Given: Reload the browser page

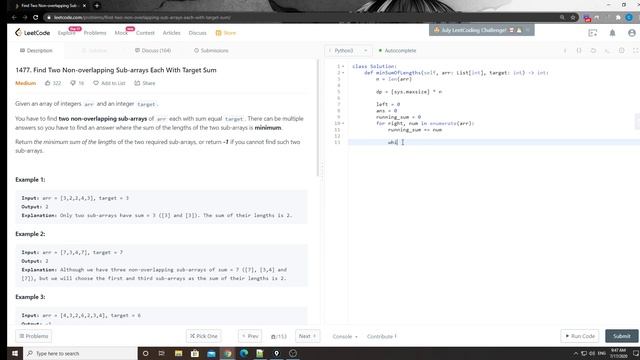Looking at the screenshot, I should click(36, 18).
